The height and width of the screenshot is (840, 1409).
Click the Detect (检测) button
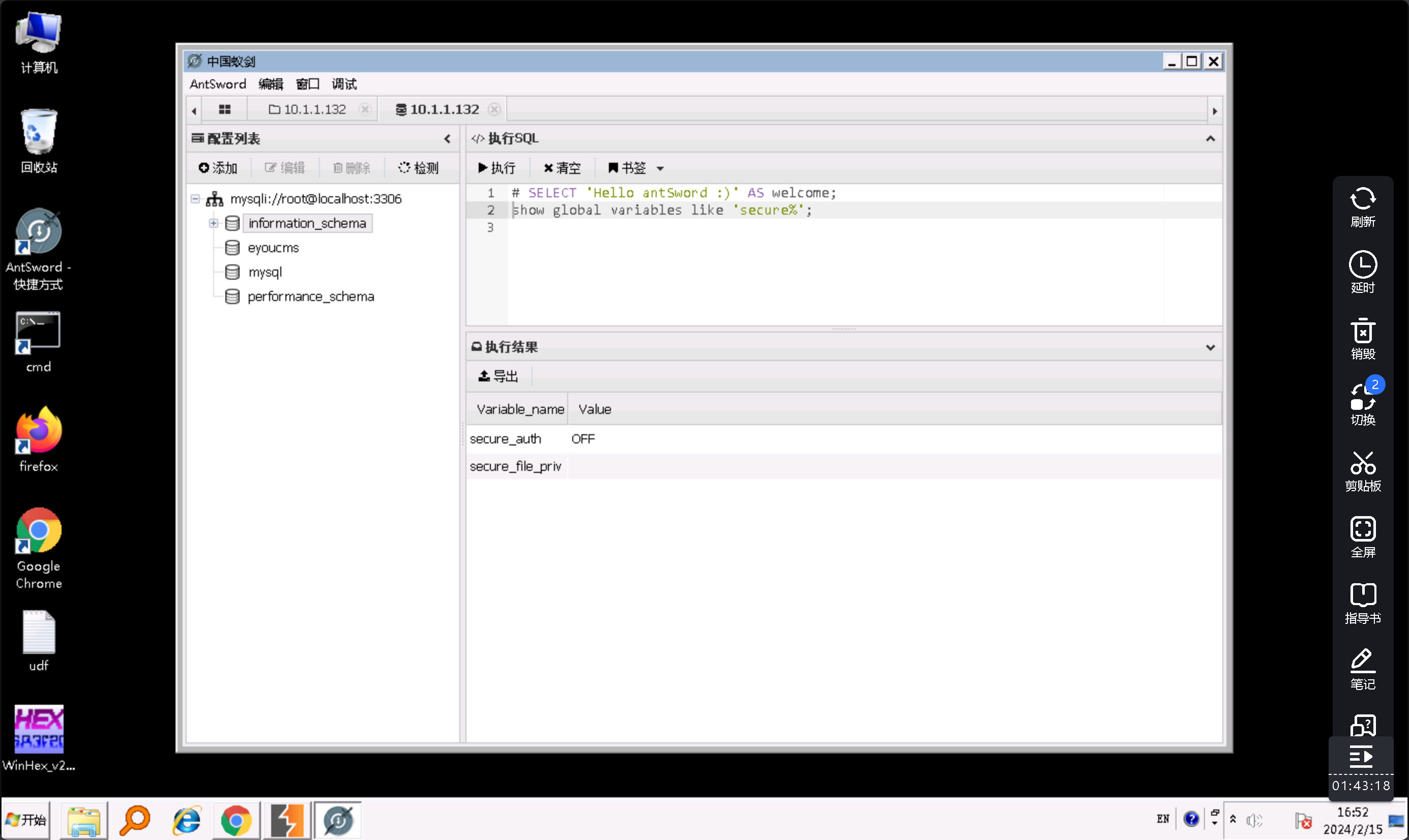coord(418,168)
